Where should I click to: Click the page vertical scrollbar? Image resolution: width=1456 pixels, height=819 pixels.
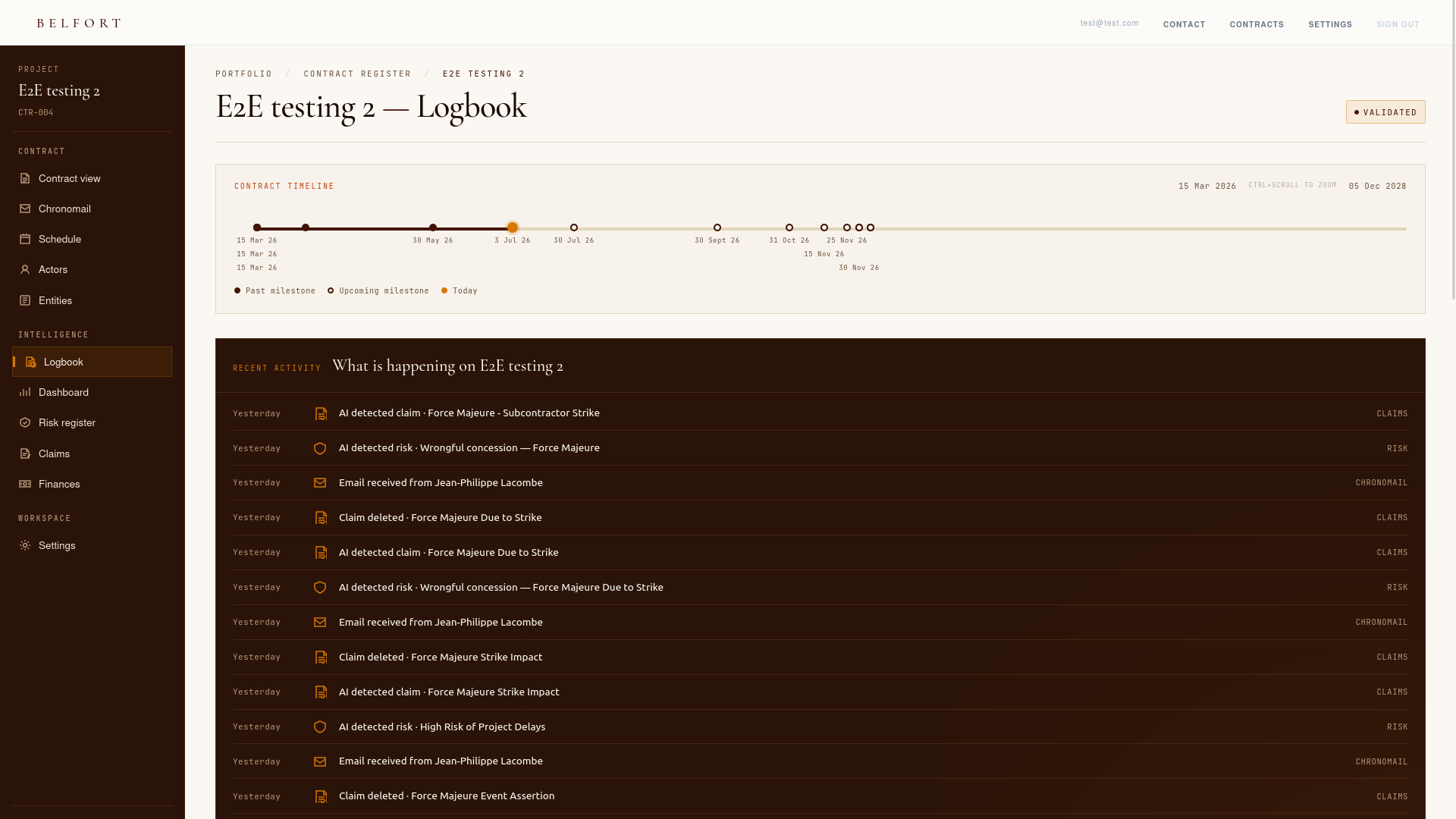[x=1452, y=152]
